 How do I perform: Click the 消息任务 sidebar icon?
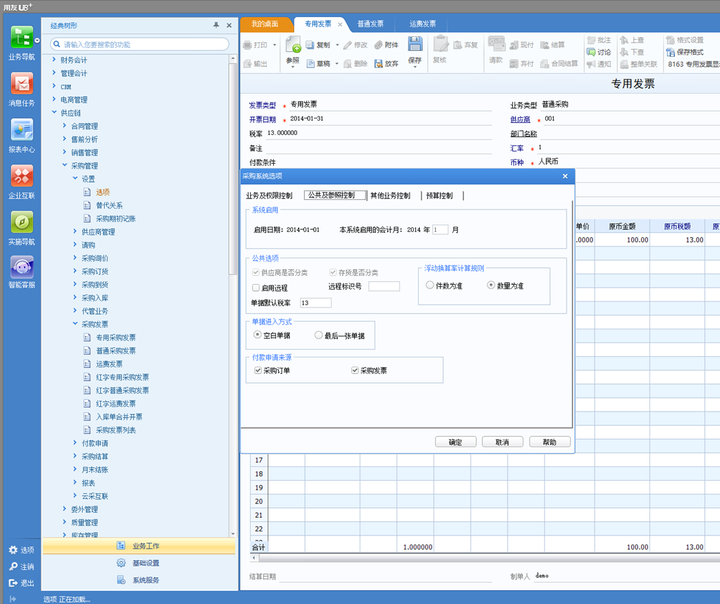21,85
